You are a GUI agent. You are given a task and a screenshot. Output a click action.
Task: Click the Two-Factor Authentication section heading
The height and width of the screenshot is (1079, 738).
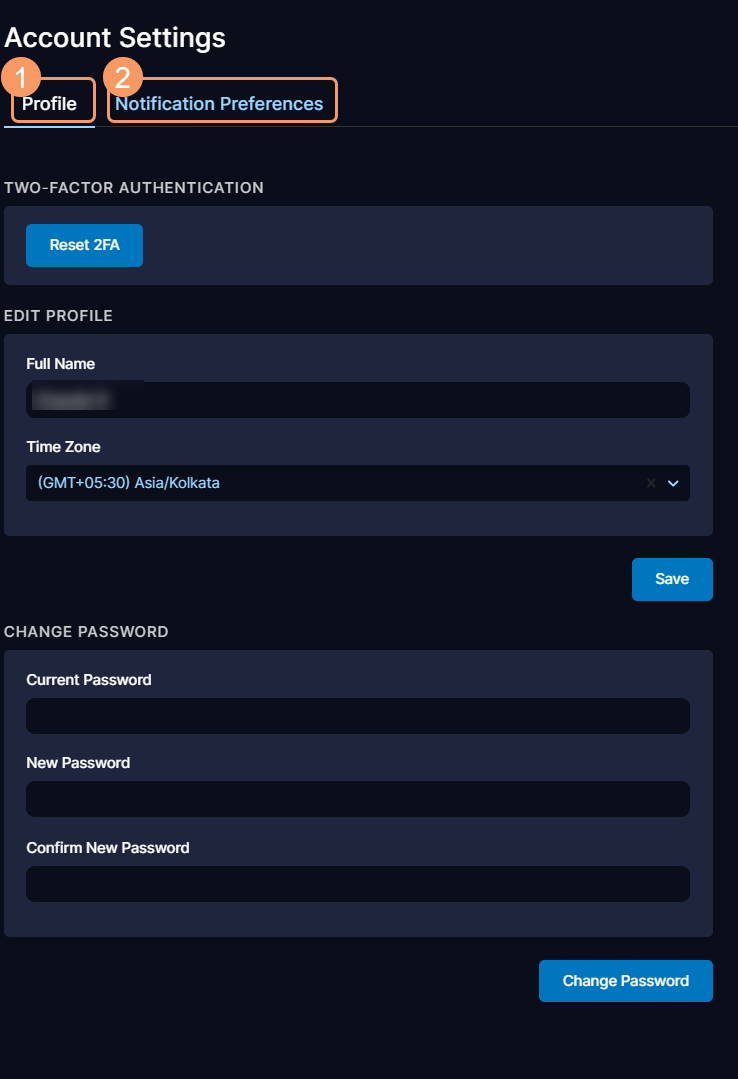[x=134, y=187]
